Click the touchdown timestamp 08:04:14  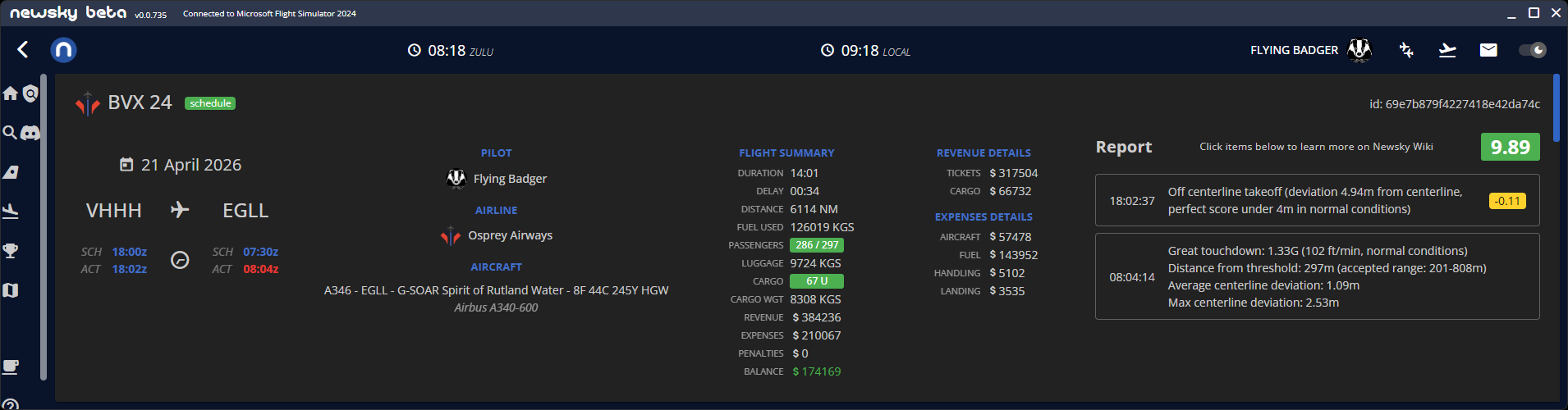1132,277
